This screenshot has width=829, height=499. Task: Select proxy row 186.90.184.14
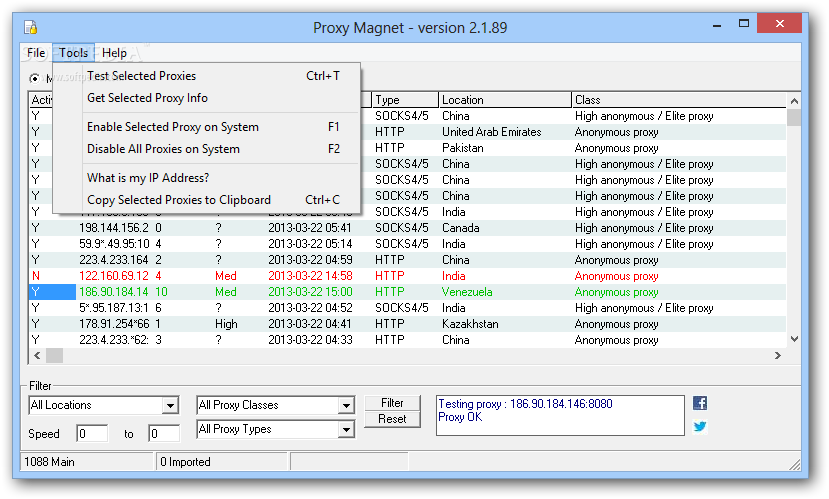point(407,292)
